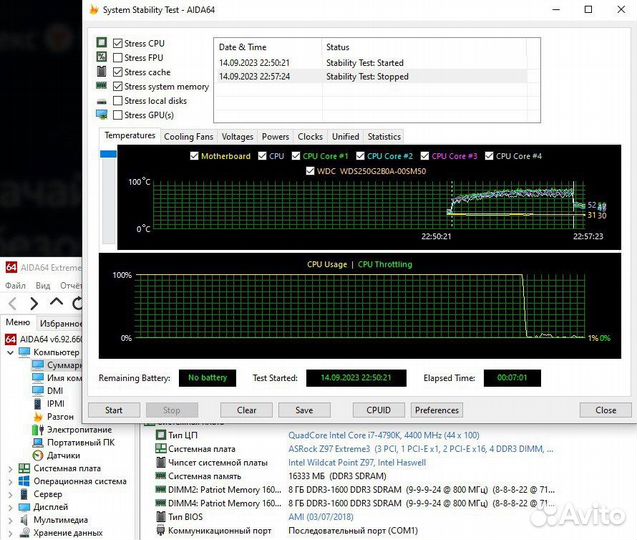Click the system memory module icon

tap(102, 86)
